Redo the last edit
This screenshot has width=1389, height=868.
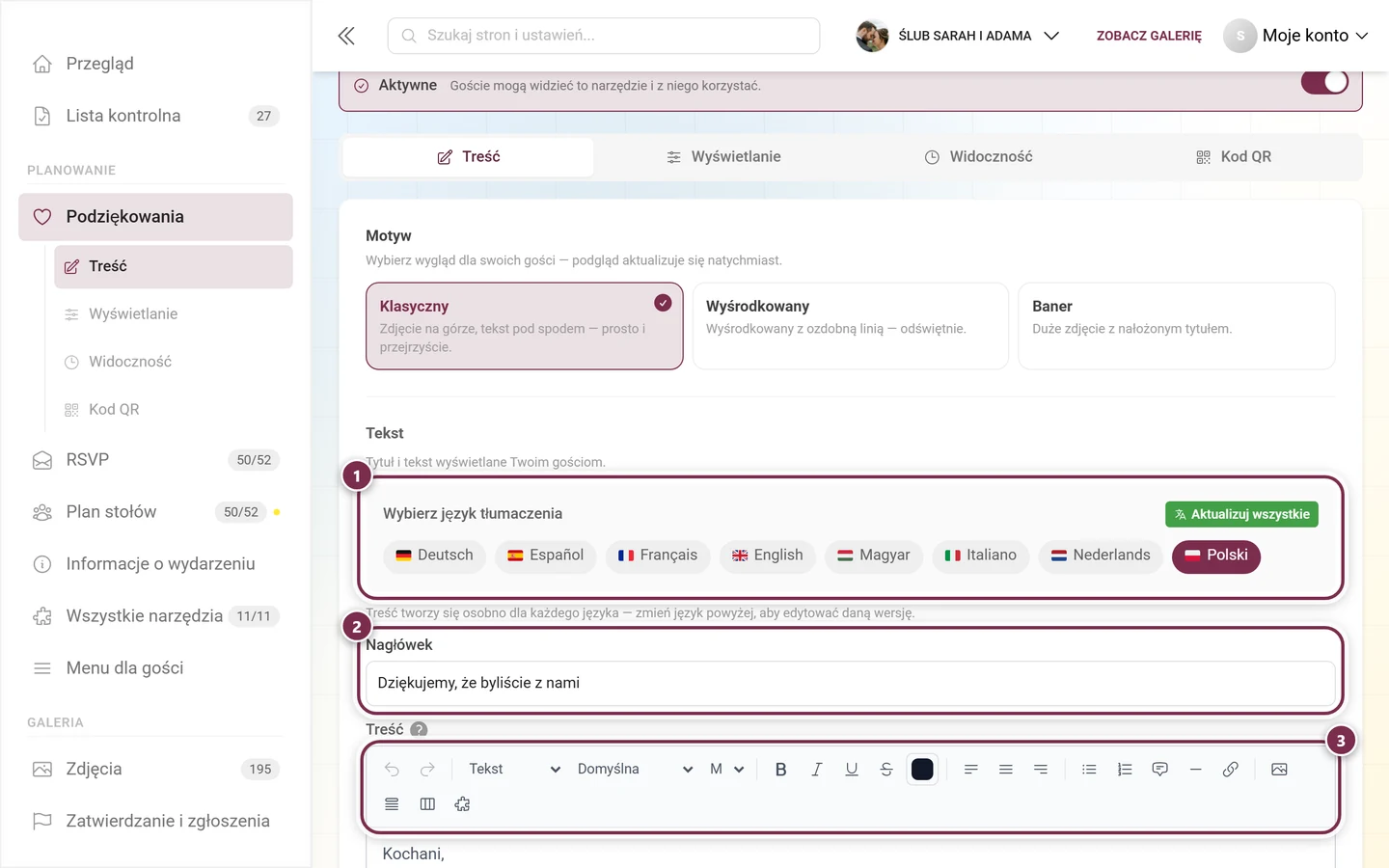point(427,769)
